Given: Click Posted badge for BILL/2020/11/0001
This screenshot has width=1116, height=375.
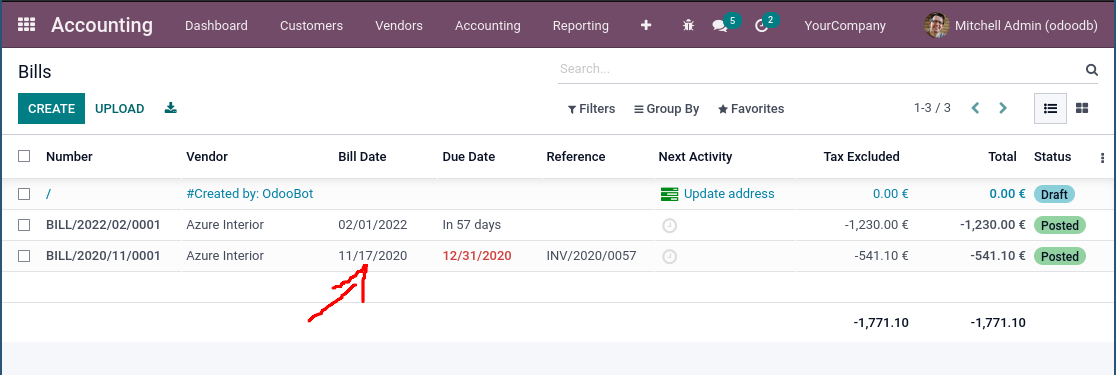Looking at the screenshot, I should pos(1060,256).
